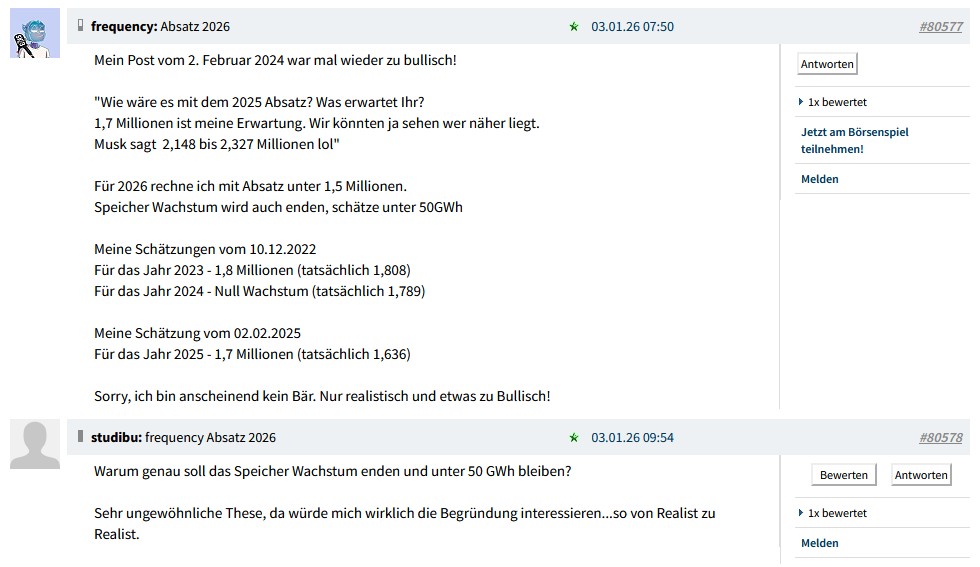980x567 pixels.
Task: Click the timestamp 03.01.26 07:50
Action: (x=632, y=27)
